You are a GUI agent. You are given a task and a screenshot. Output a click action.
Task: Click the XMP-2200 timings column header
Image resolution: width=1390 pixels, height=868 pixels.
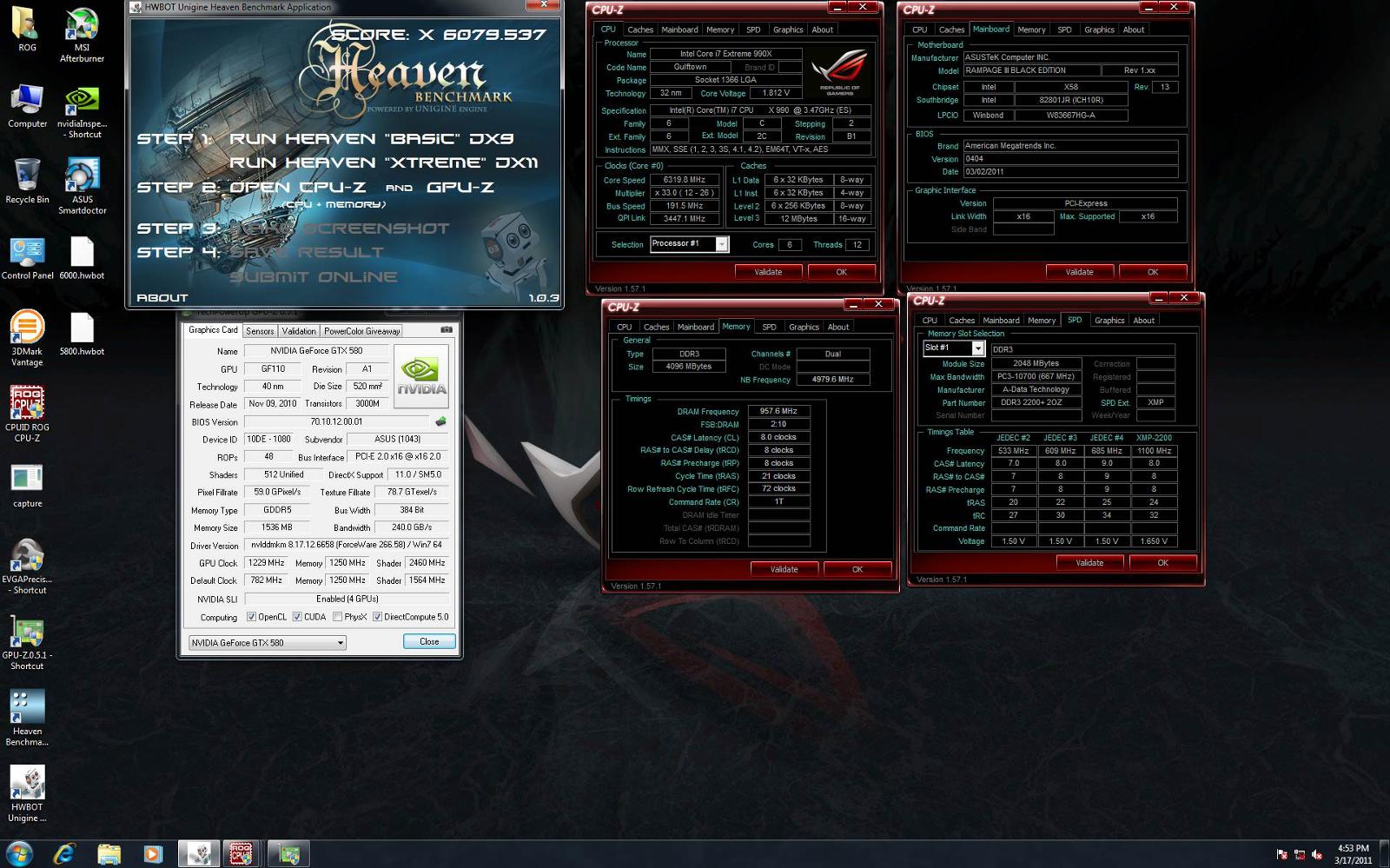tap(1154, 438)
